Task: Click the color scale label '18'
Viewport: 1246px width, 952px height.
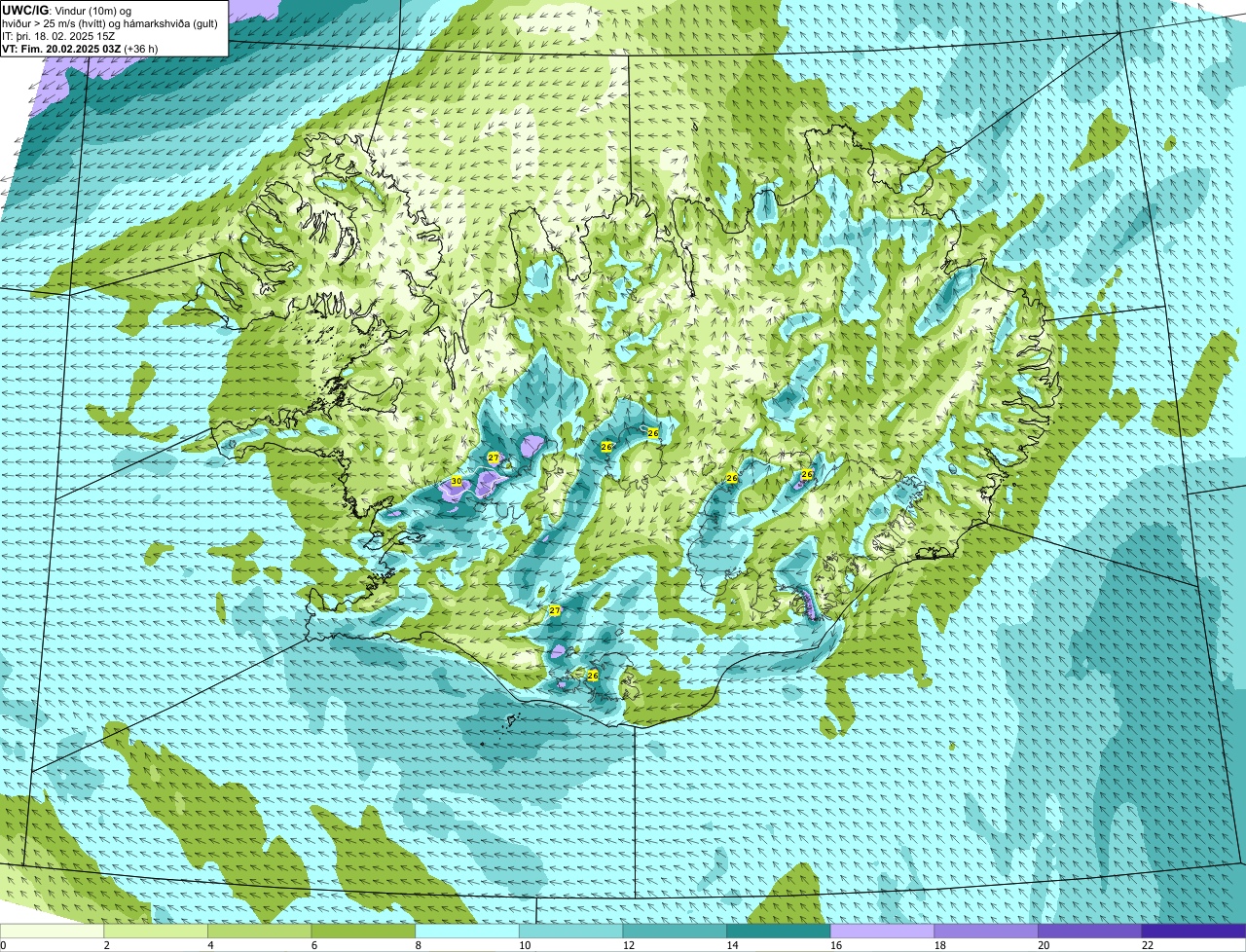Action: tap(939, 945)
